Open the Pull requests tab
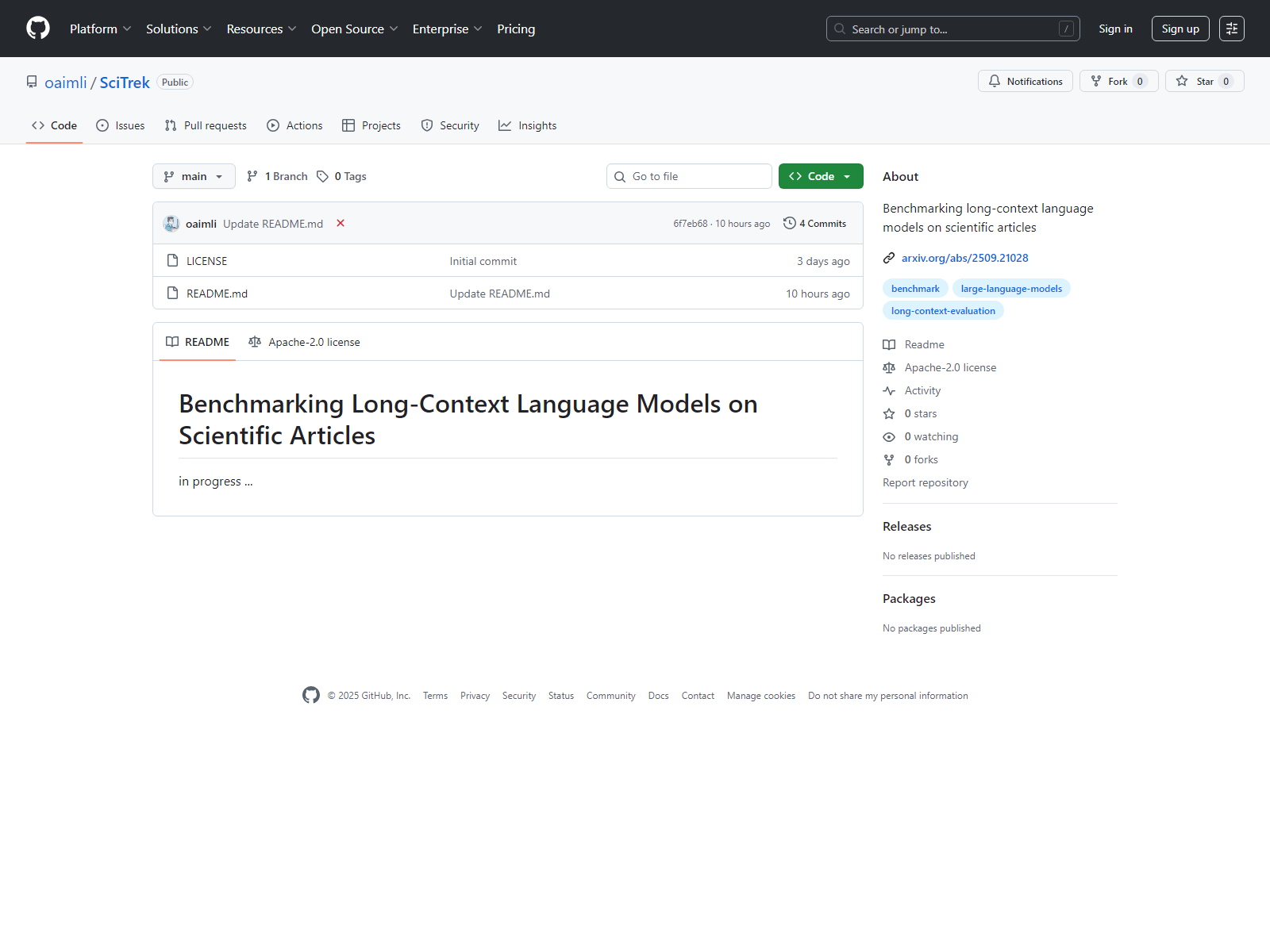The image size is (1270, 952). coord(206,125)
